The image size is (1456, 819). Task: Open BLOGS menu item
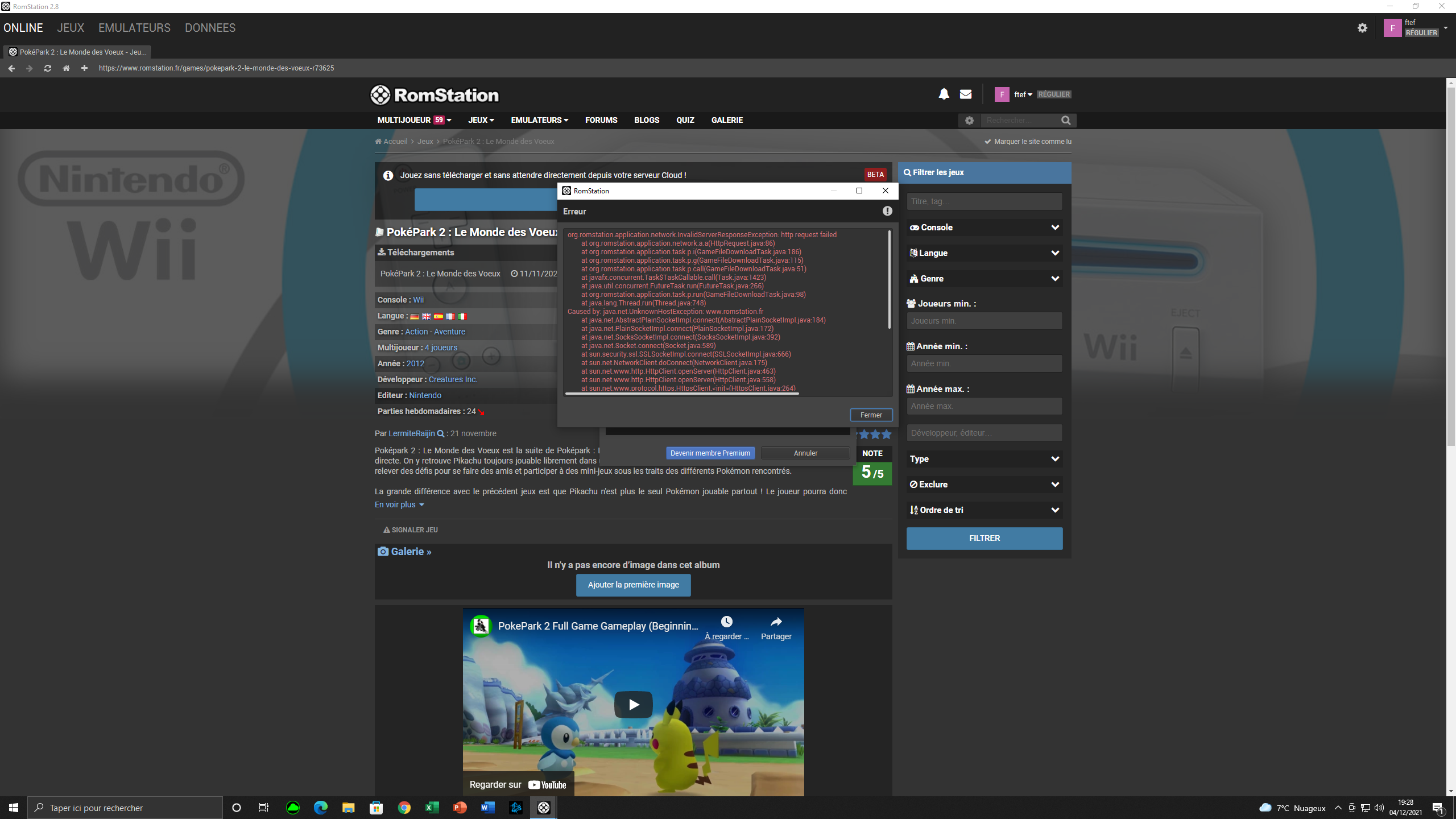647,120
